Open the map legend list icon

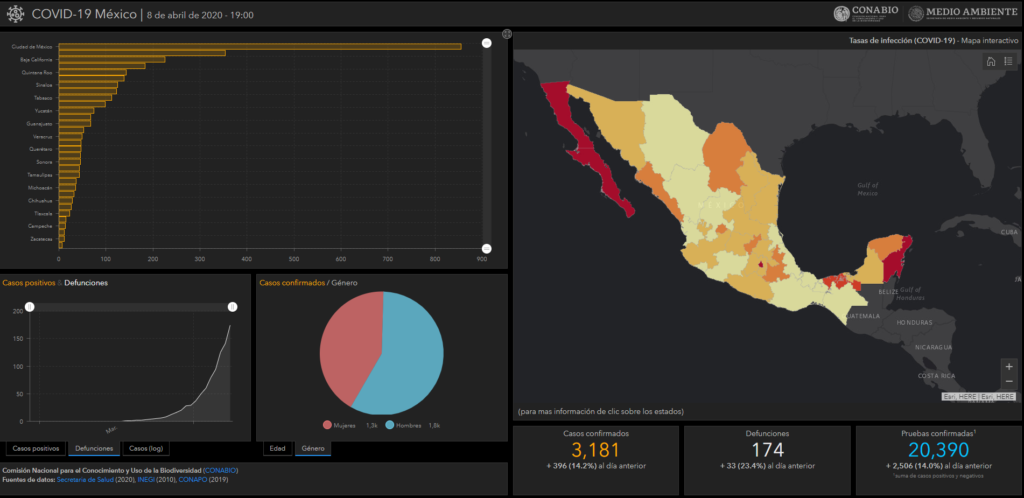coord(1008,62)
